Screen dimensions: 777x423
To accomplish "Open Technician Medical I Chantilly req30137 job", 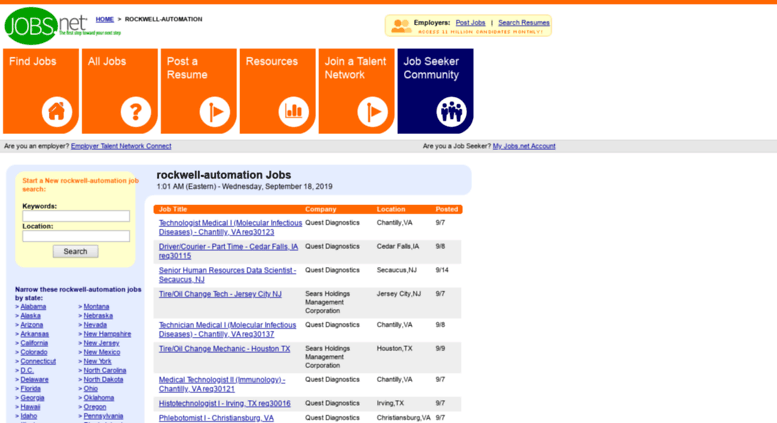I will 227,329.
